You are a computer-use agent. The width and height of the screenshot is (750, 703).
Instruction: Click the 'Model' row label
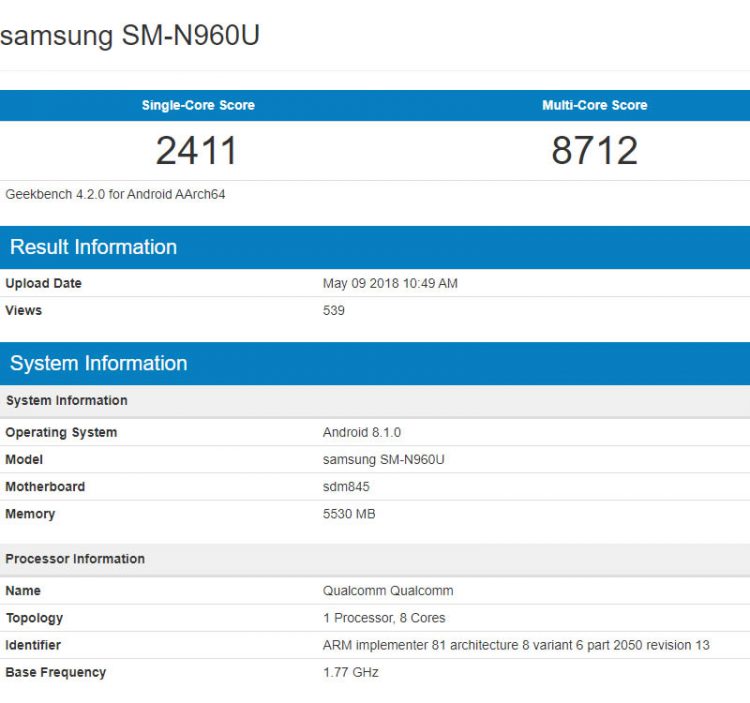24,460
